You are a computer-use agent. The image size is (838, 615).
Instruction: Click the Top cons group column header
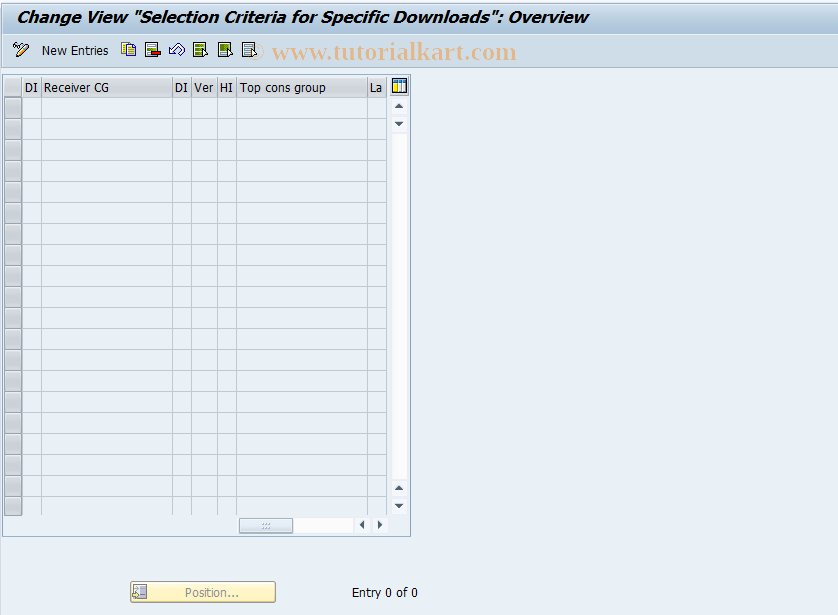pos(302,88)
